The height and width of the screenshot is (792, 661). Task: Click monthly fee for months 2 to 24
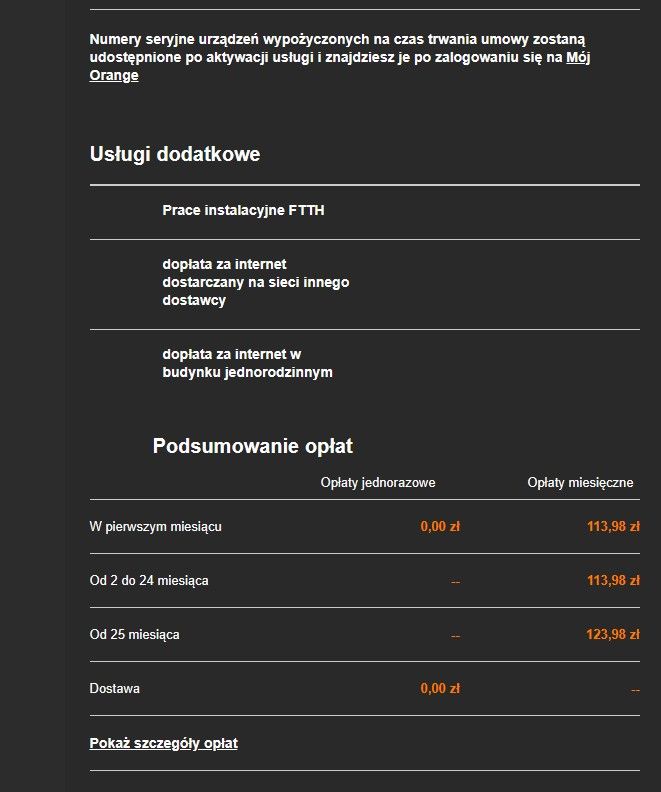[613, 581]
